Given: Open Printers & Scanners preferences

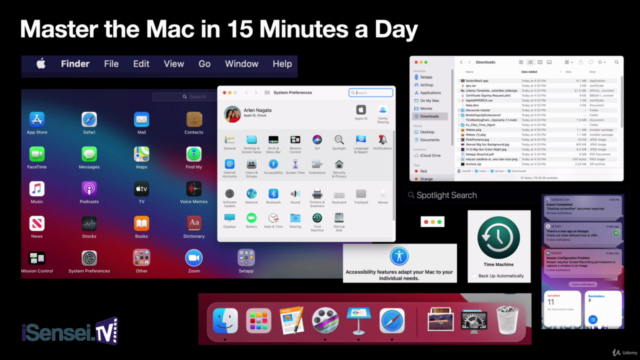Looking at the screenshot, I should [317, 193].
